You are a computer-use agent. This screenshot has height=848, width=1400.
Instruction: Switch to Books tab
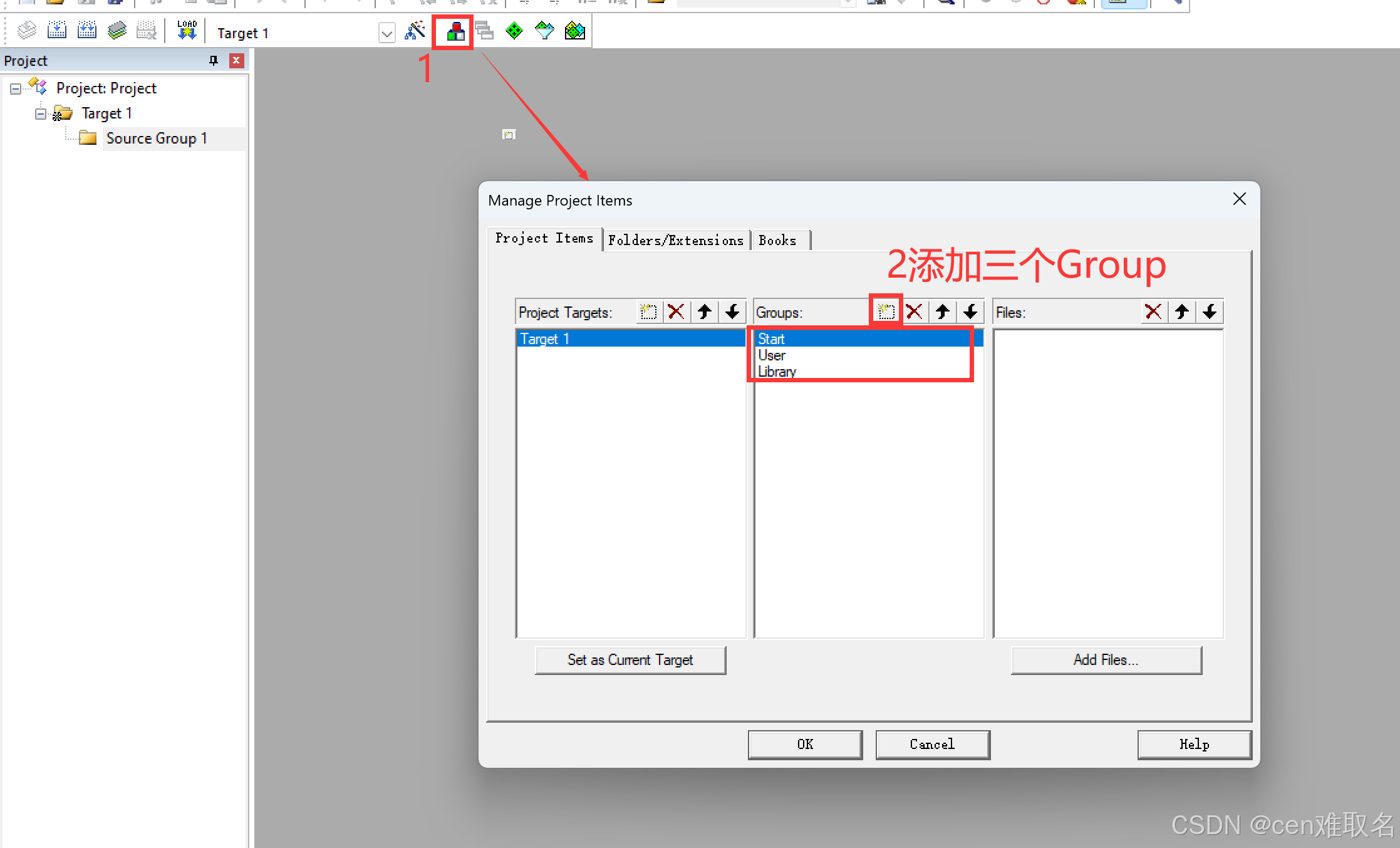click(x=777, y=240)
